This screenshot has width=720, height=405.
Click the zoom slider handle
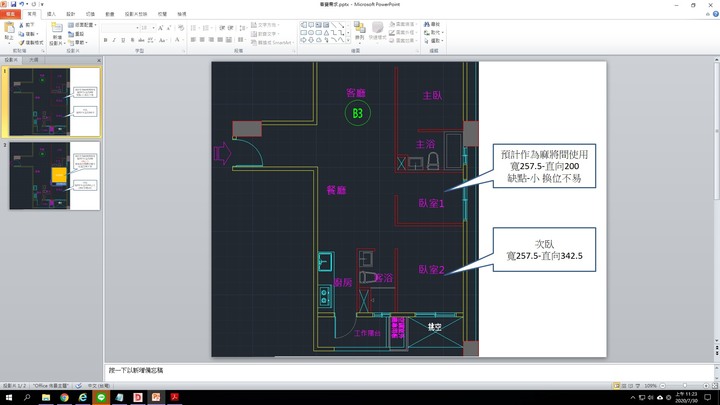click(x=685, y=386)
